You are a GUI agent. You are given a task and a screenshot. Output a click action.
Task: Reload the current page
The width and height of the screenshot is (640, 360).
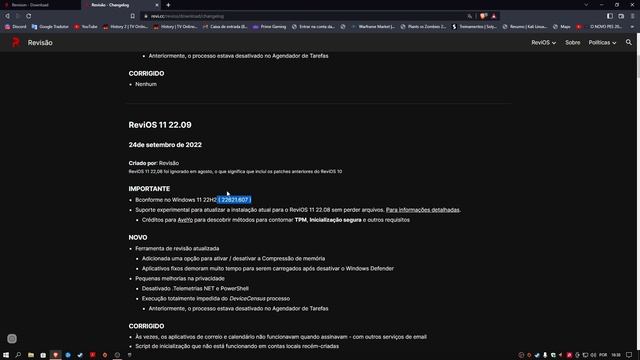[x=29, y=16]
